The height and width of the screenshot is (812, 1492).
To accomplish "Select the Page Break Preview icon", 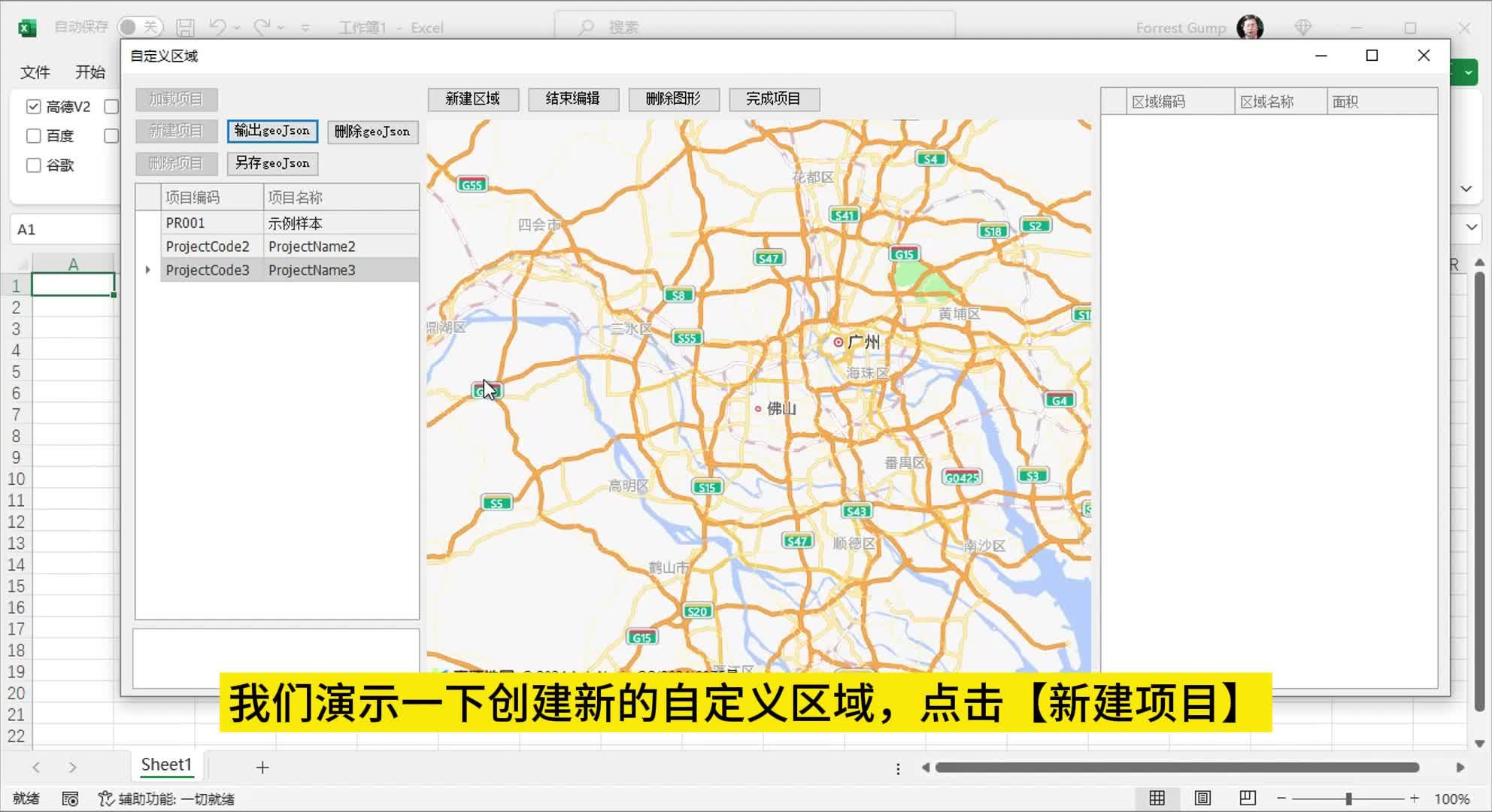I will (x=1248, y=798).
